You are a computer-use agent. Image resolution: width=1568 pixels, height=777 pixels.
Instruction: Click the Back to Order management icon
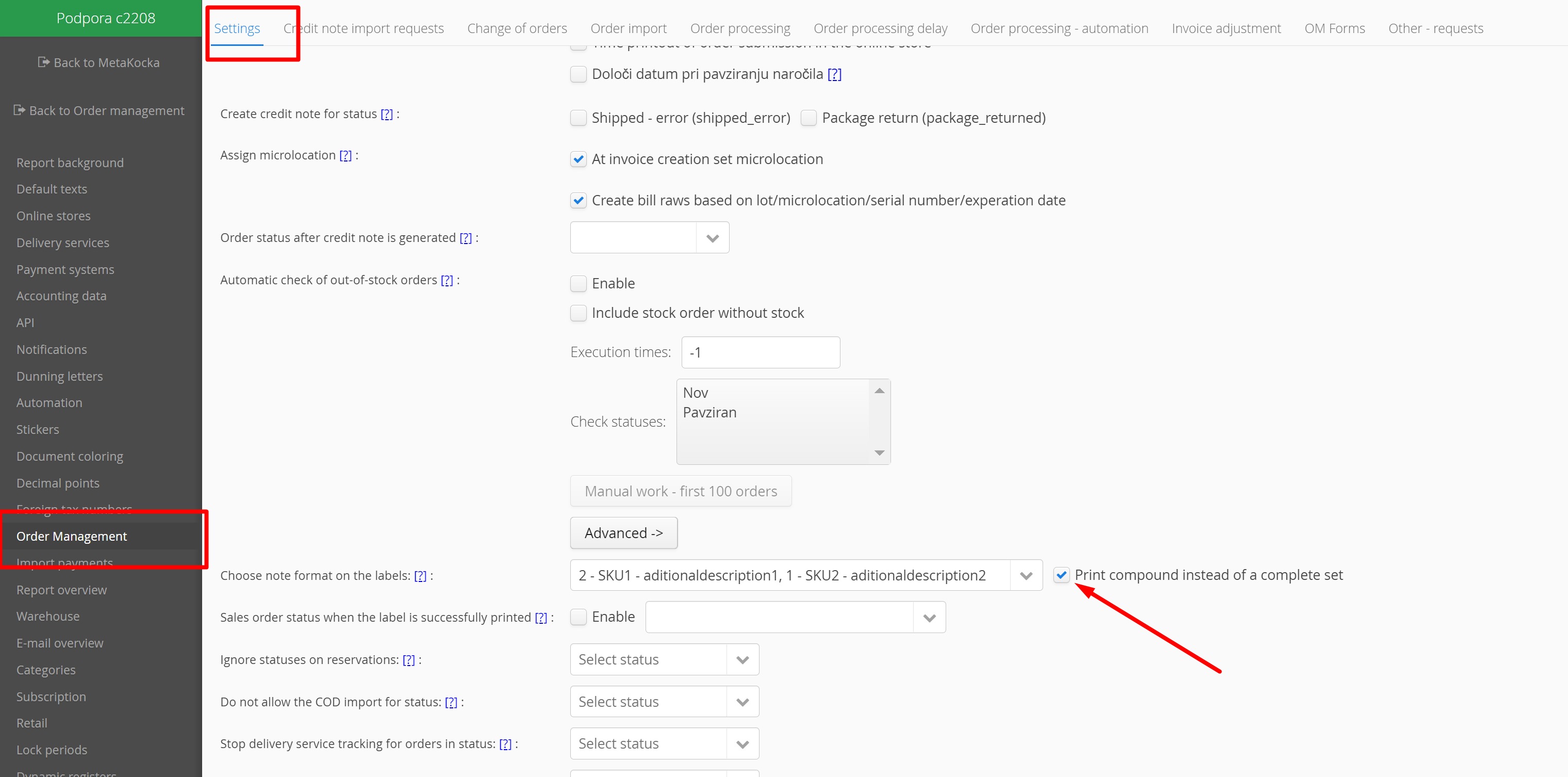[19, 110]
